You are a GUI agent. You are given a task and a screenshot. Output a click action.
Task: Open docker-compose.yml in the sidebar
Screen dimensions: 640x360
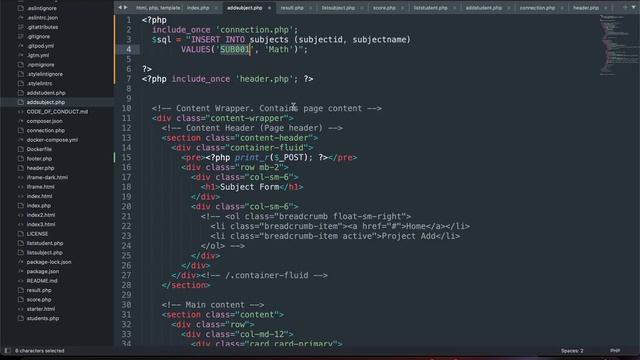click(52, 140)
